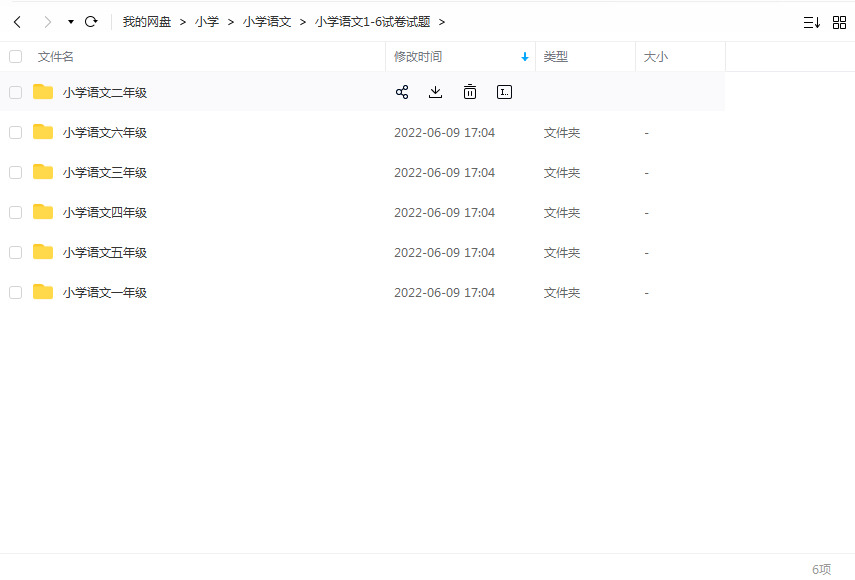Sort by 类型 column header
This screenshot has width=855, height=580.
556,57
